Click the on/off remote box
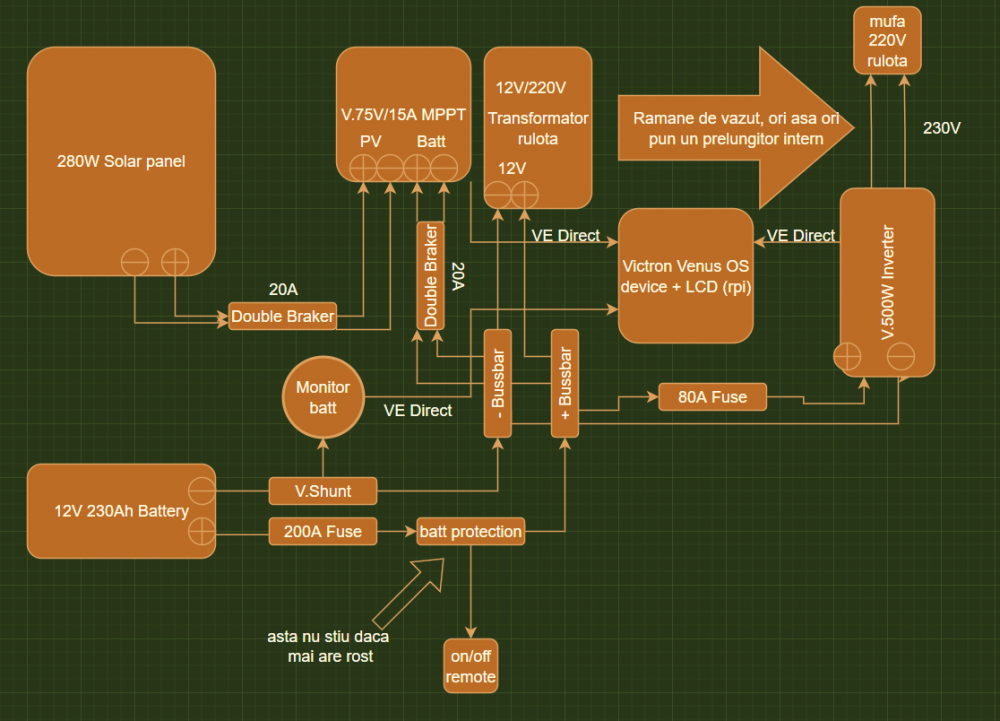Image resolution: width=1000 pixels, height=721 pixels. (470, 666)
